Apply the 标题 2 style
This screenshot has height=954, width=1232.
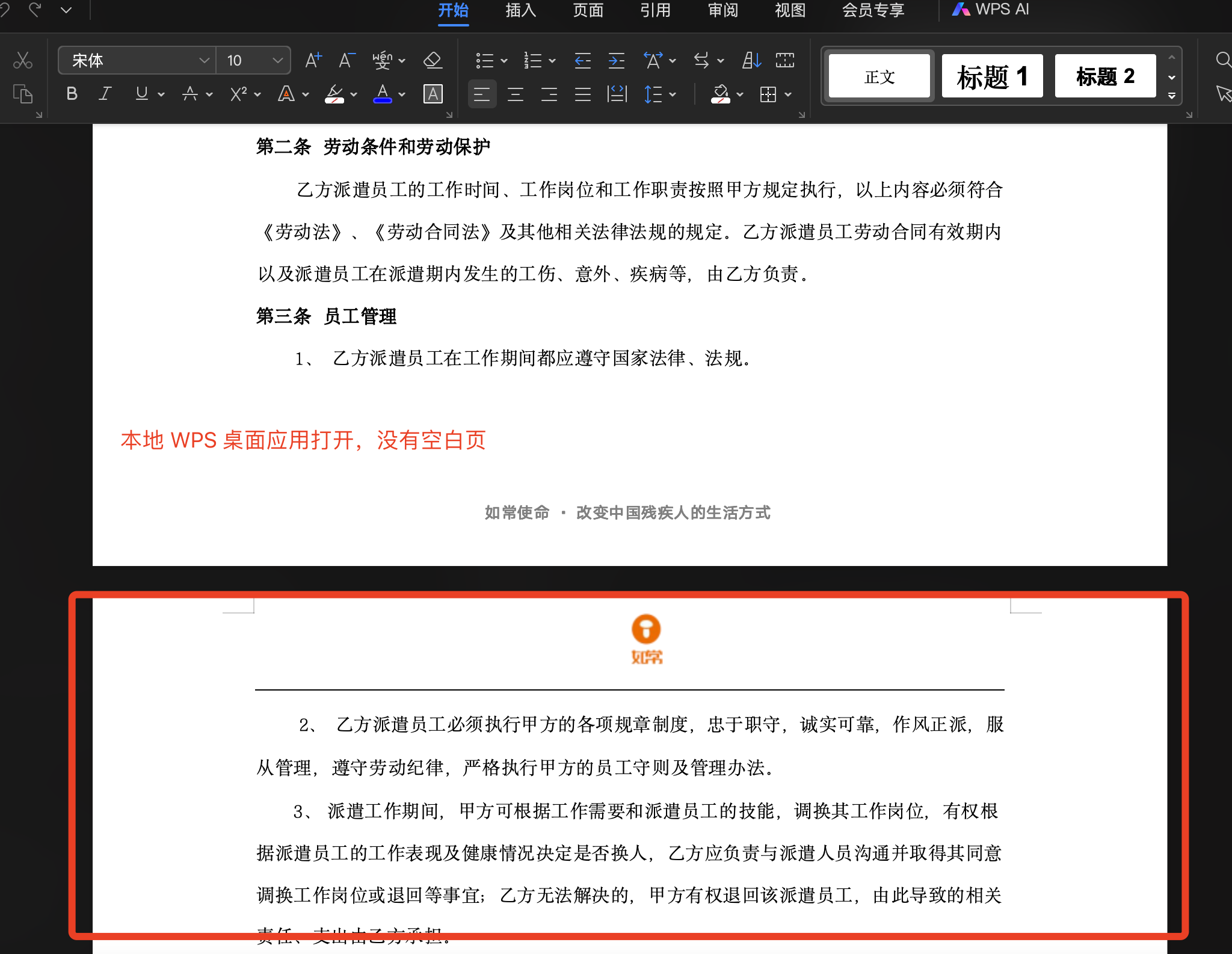(1106, 76)
